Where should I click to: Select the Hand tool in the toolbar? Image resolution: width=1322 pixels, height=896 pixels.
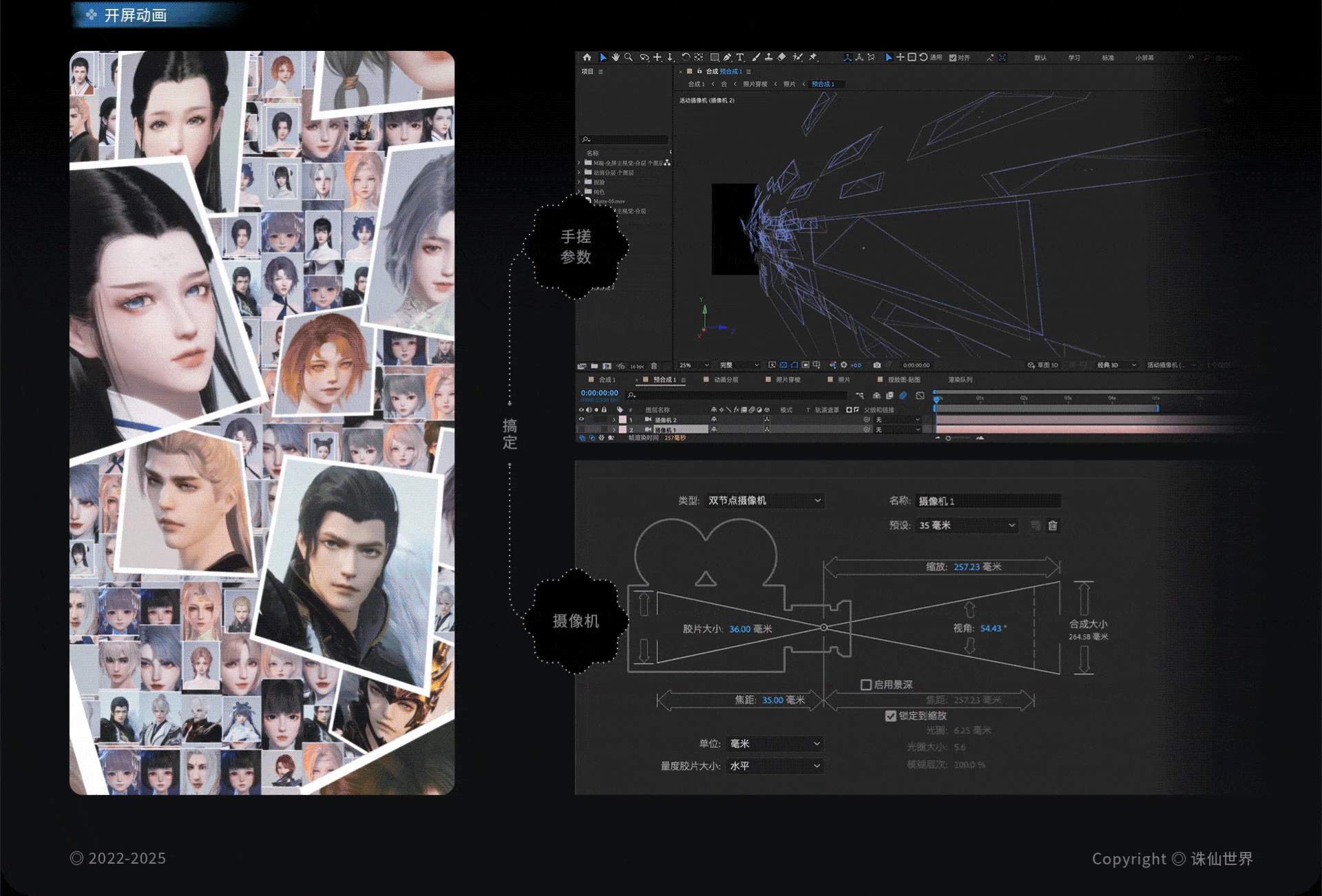pos(616,57)
